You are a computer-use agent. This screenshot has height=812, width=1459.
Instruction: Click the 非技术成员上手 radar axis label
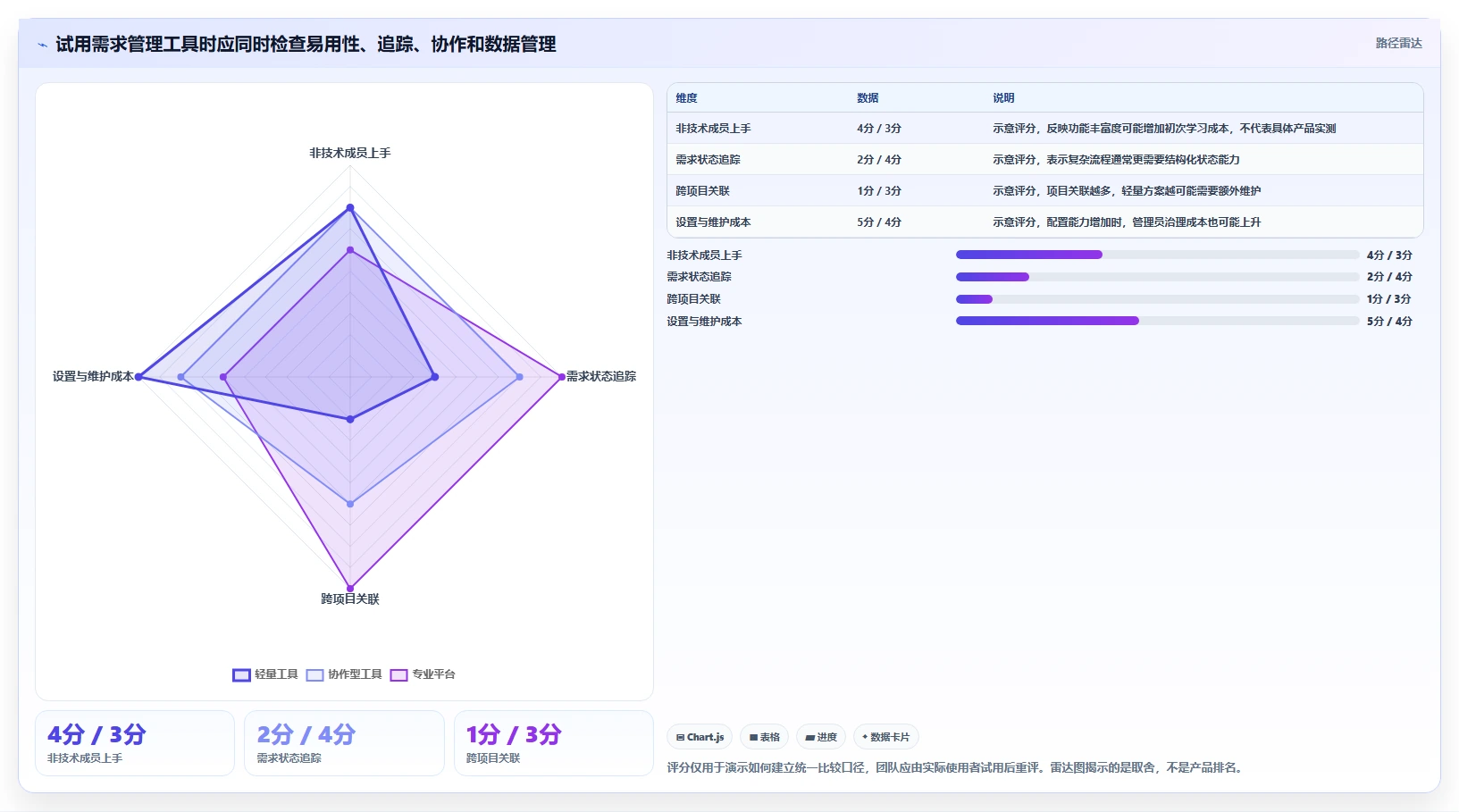point(350,153)
